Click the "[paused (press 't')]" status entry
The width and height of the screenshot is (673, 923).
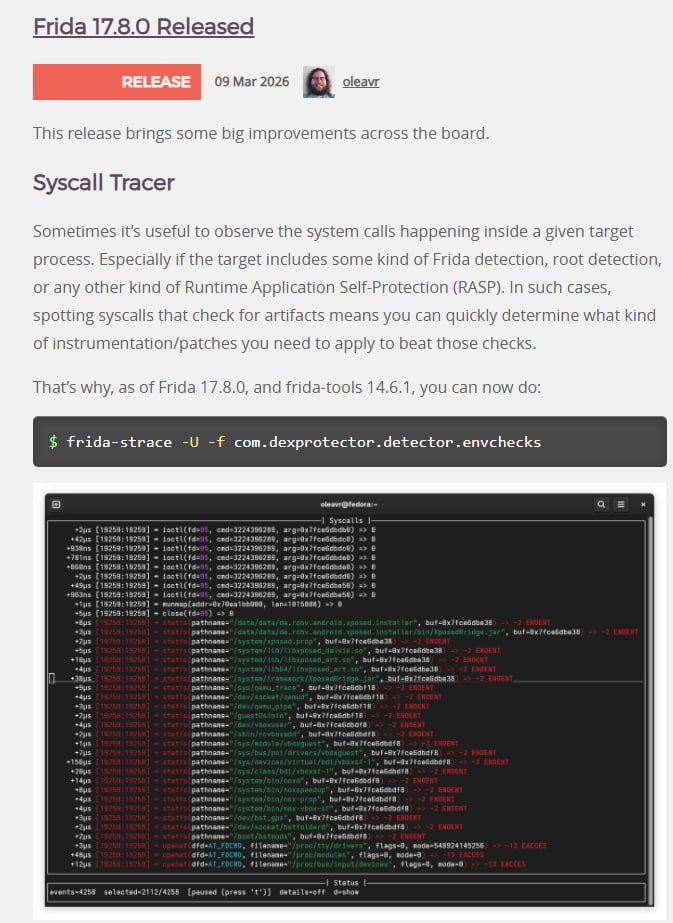230,892
